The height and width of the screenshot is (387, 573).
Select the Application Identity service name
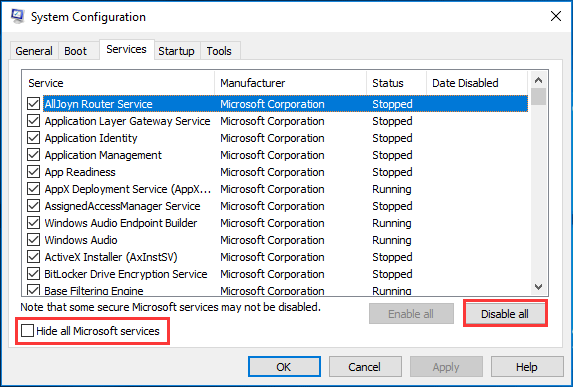91,138
